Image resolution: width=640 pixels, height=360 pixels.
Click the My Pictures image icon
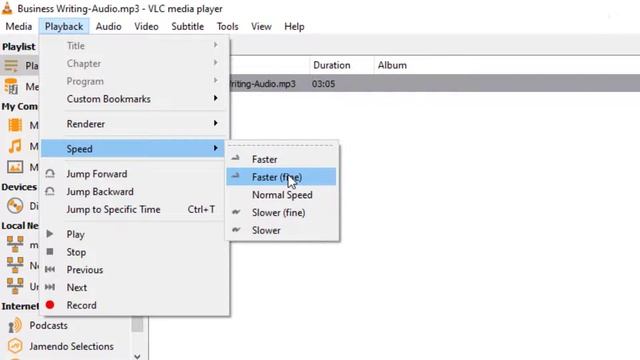[x=15, y=167]
